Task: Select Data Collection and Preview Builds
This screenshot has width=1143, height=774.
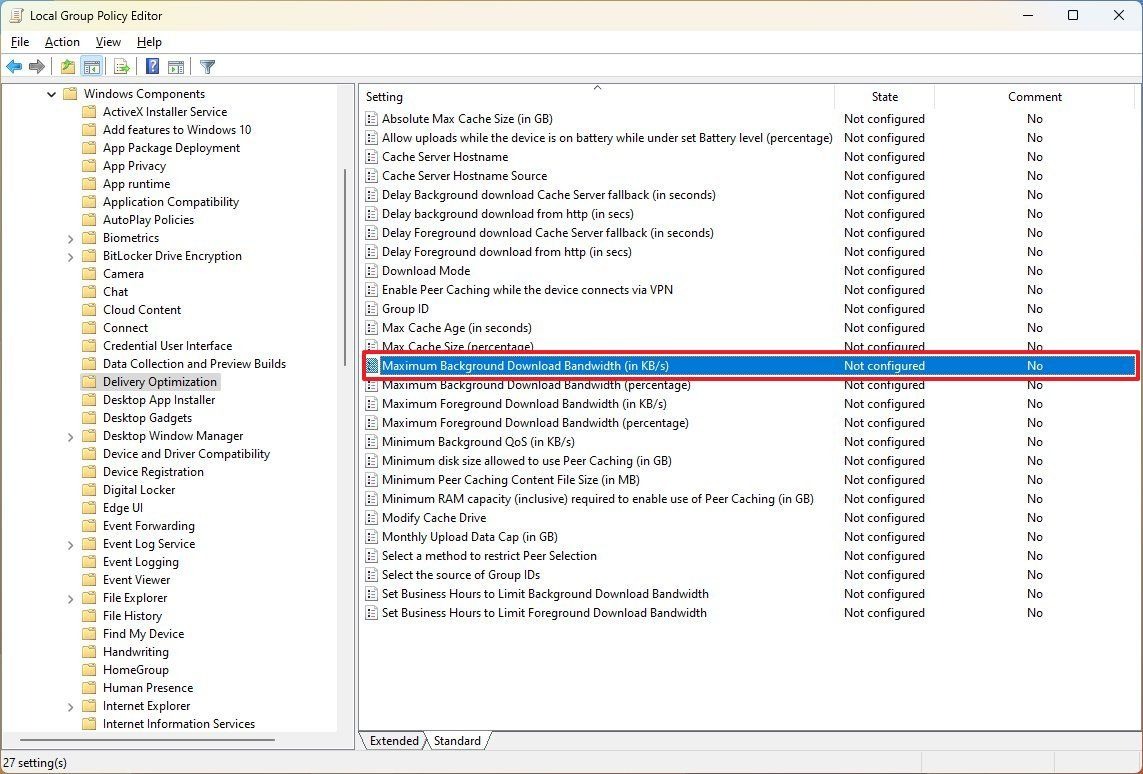Action: click(x=194, y=364)
